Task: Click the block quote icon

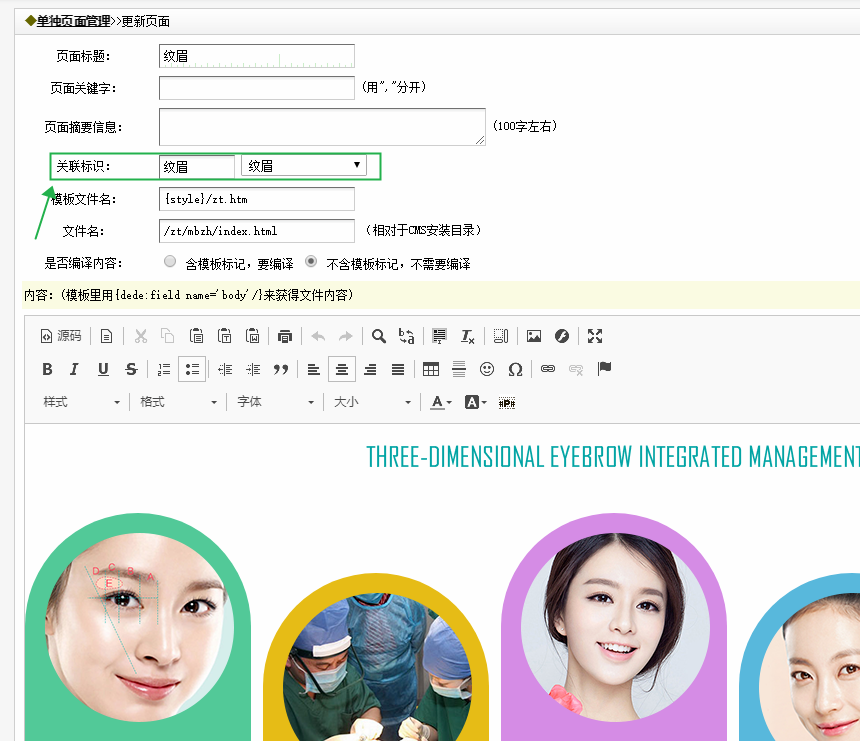Action: tap(281, 369)
